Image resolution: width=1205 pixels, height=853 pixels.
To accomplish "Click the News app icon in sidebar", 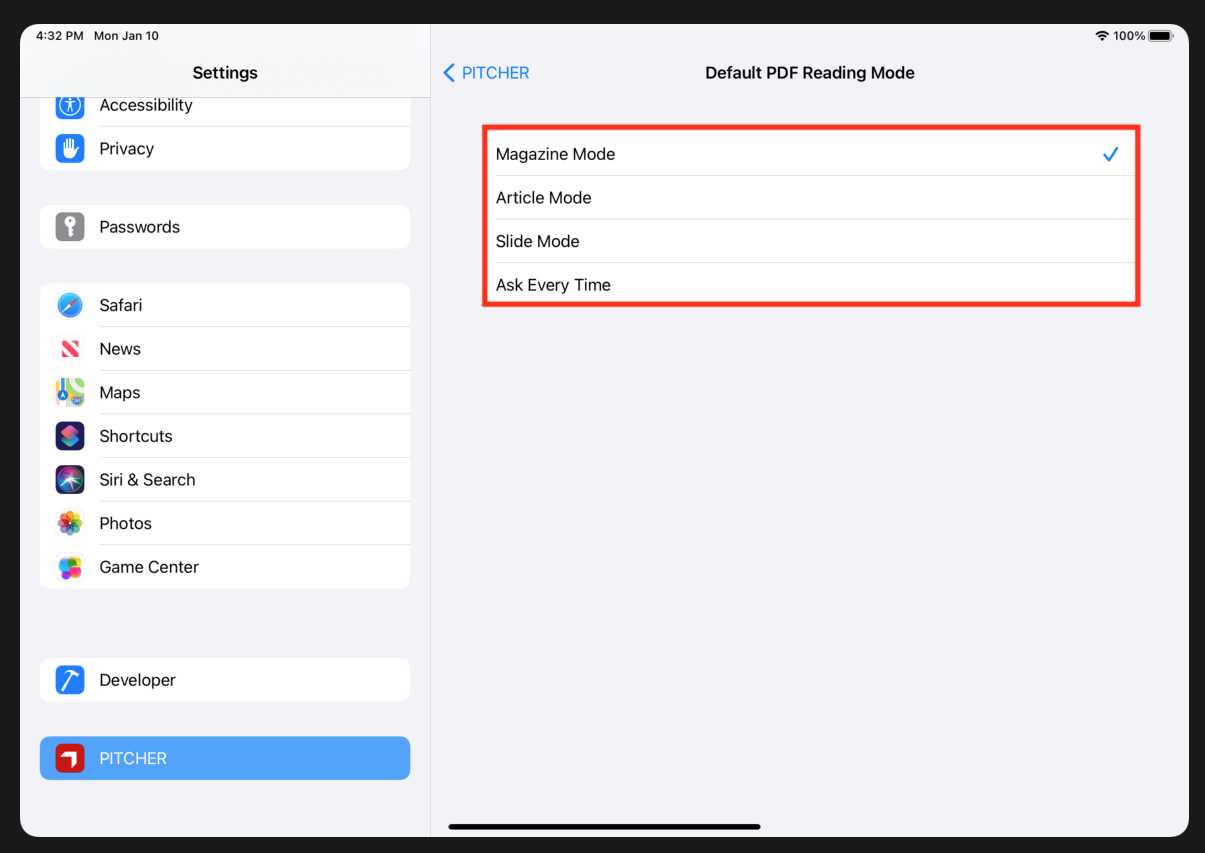I will 69,348.
